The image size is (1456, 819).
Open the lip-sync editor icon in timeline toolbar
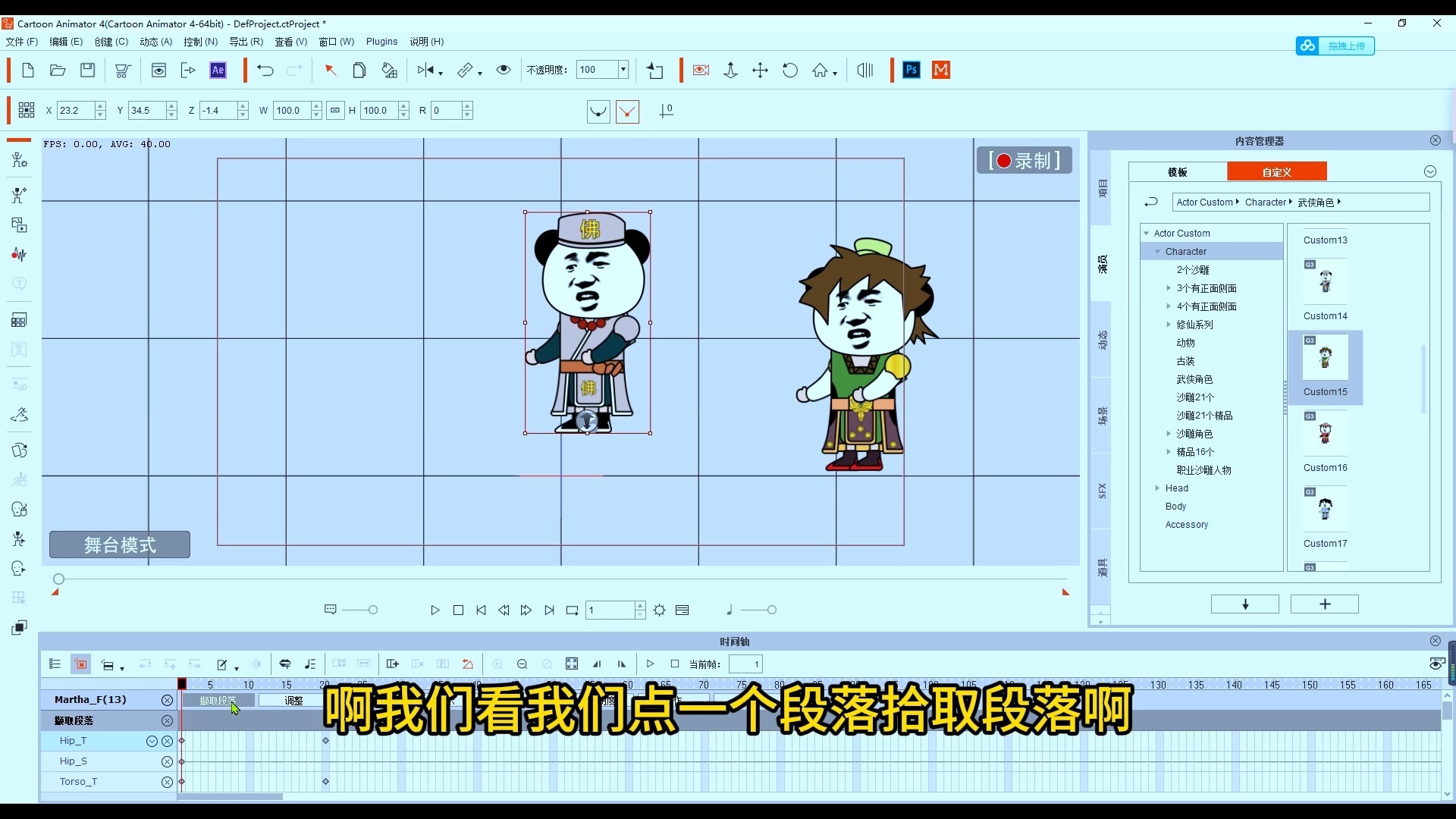286,664
